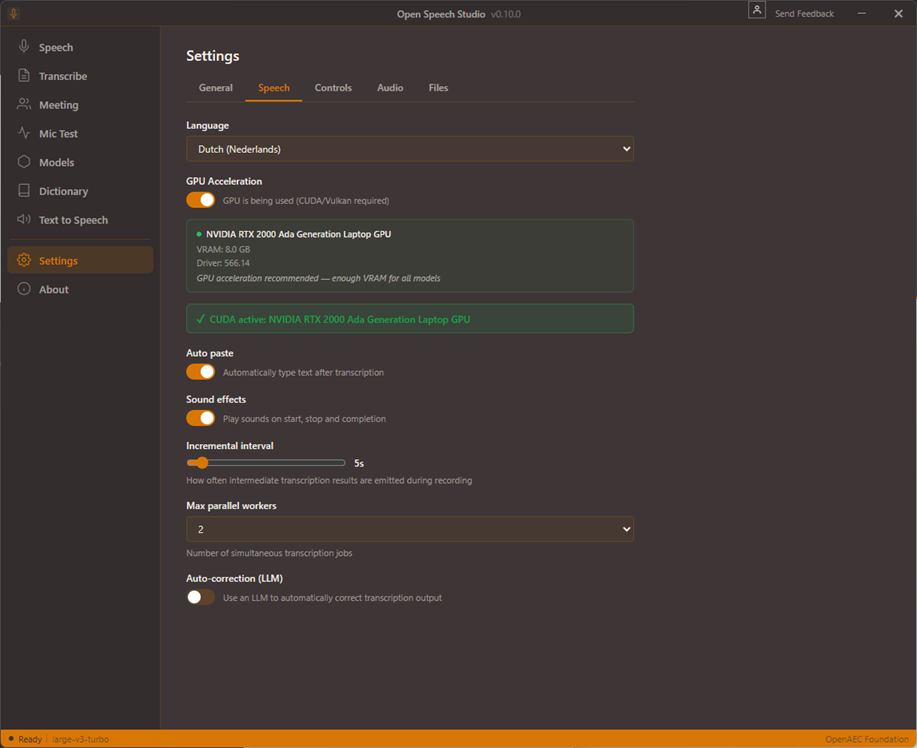Viewport: 917px width, 748px height.
Task: Select Settings in the sidebar
Action: pyautogui.click(x=80, y=260)
